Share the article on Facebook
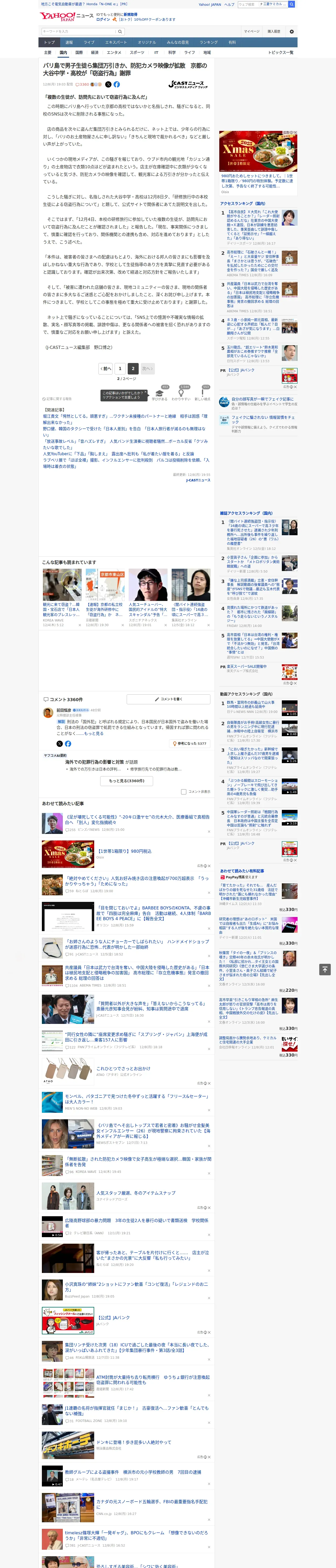Viewport: 336px width, 1568px height. tap(116, 85)
